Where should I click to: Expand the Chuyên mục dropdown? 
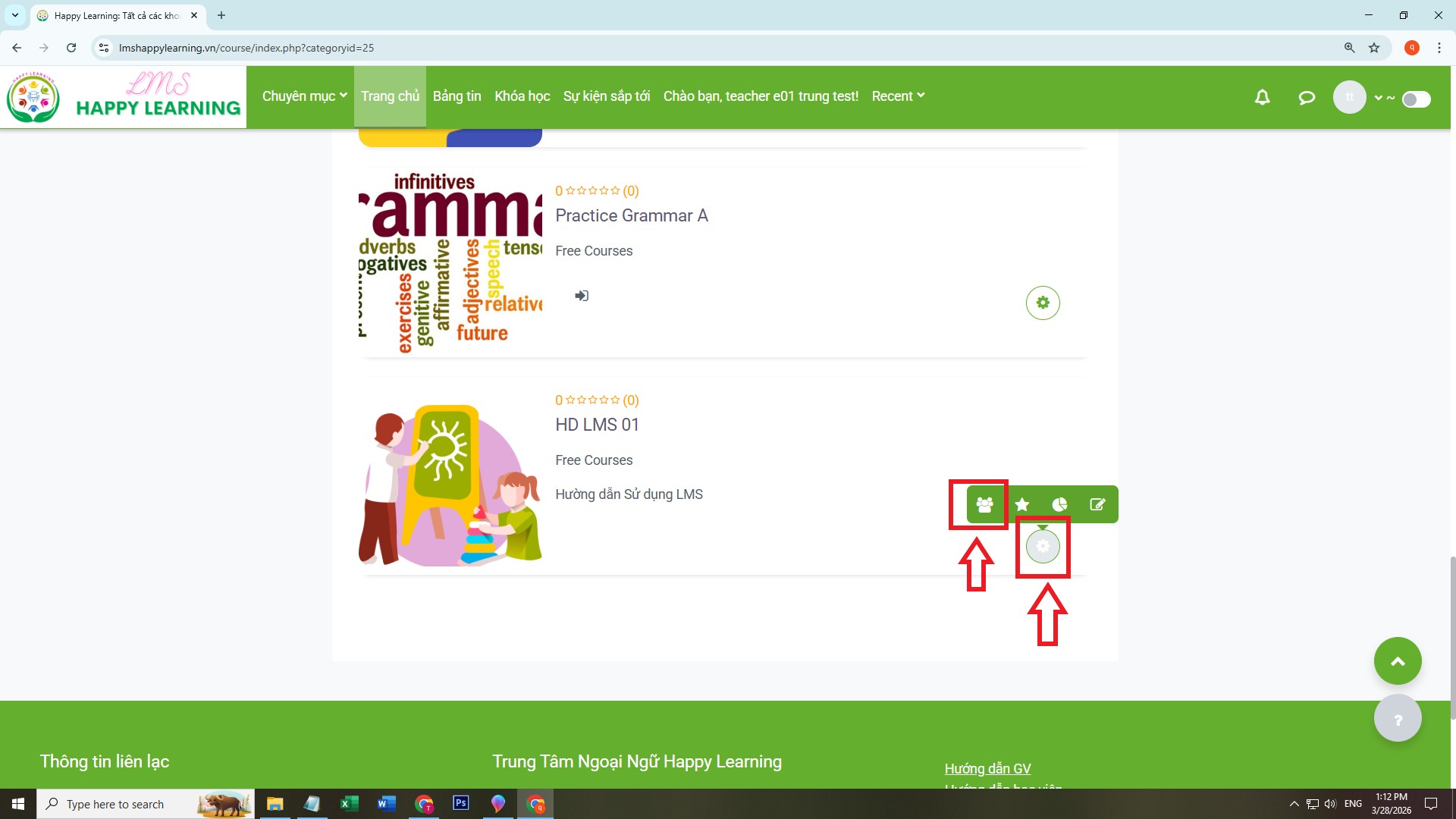point(304,96)
